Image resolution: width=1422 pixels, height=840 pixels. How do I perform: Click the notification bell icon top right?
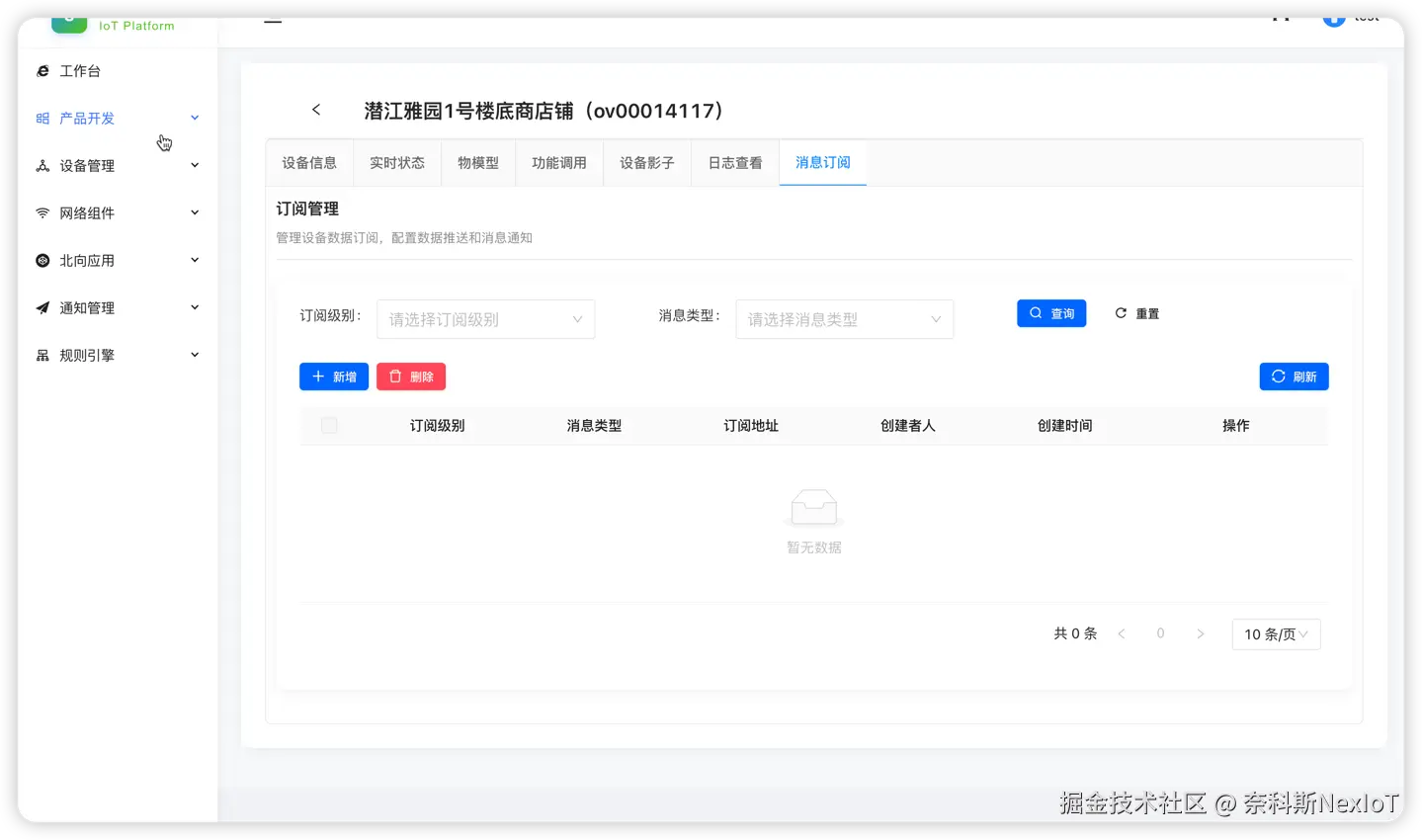1280,17
